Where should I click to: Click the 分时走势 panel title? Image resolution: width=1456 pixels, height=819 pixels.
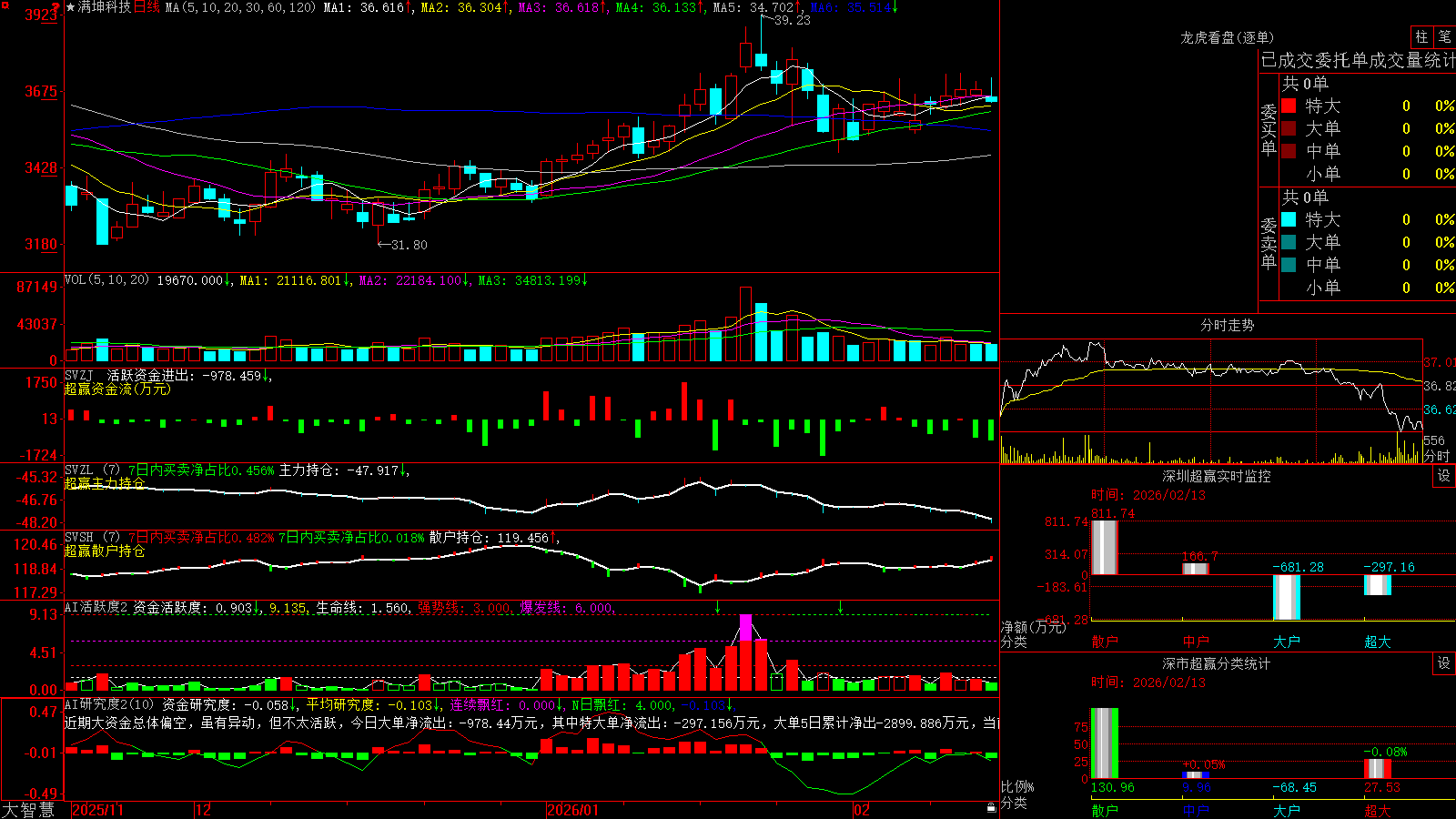[x=1227, y=325]
